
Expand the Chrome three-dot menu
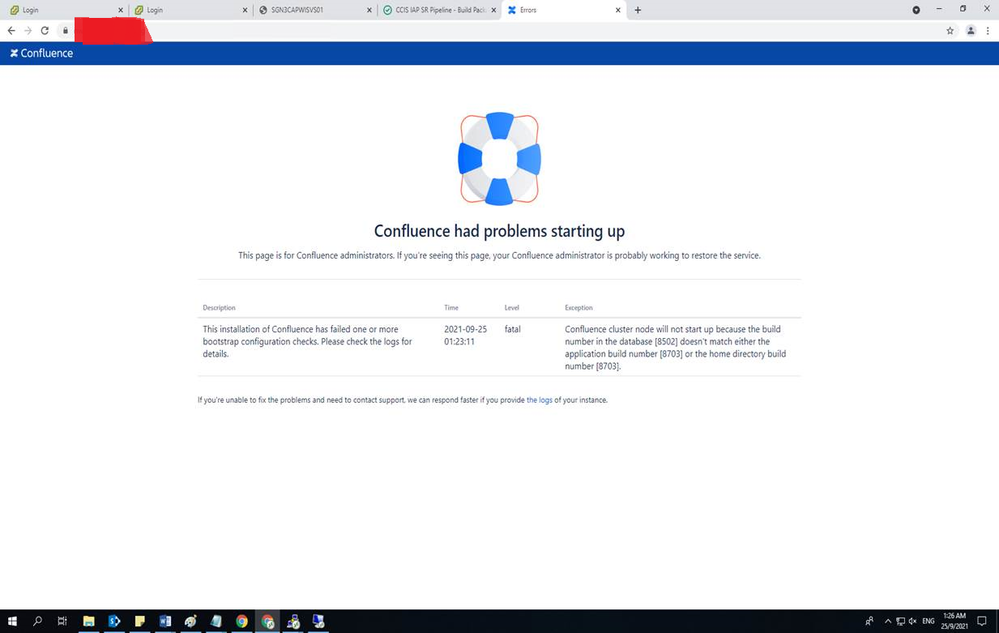(988, 31)
